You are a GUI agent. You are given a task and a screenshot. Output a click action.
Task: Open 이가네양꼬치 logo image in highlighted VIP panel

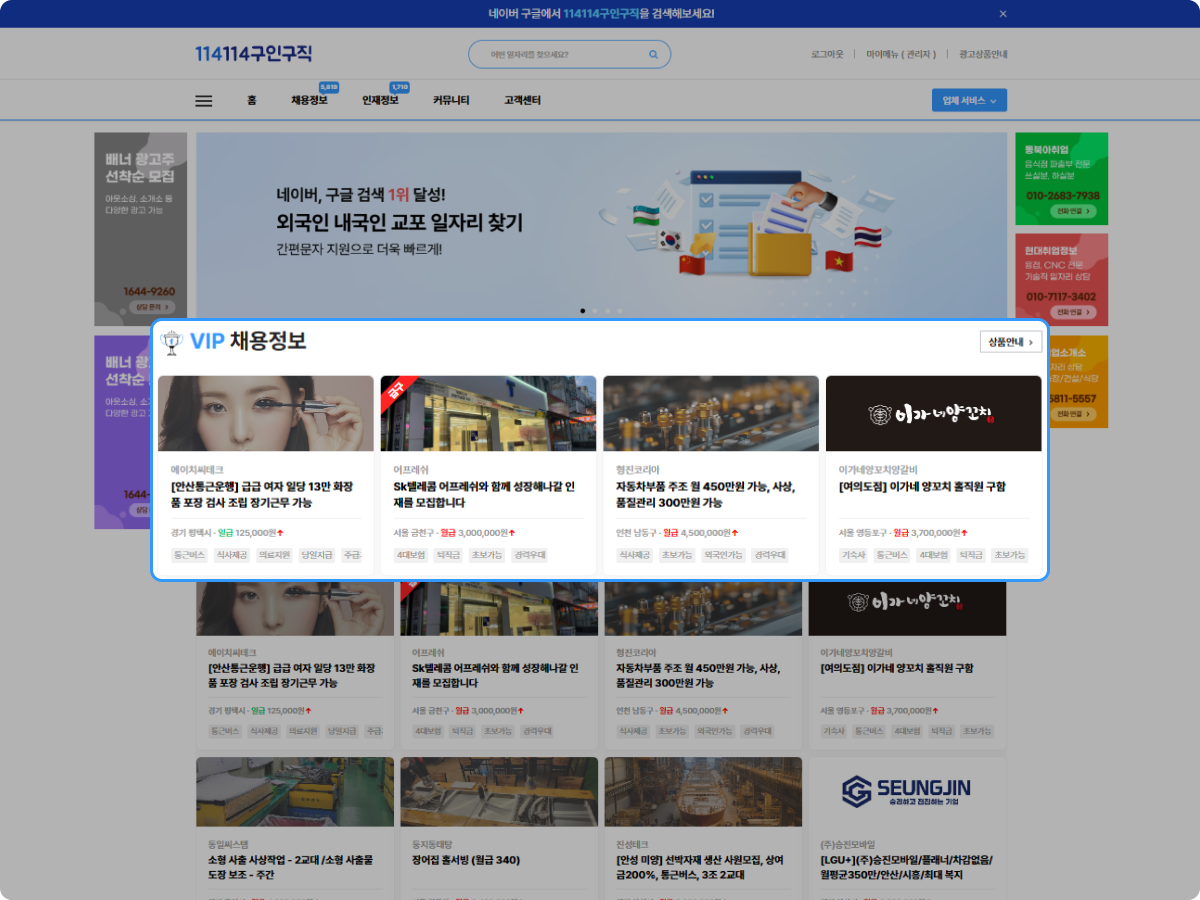pyautogui.click(x=934, y=413)
